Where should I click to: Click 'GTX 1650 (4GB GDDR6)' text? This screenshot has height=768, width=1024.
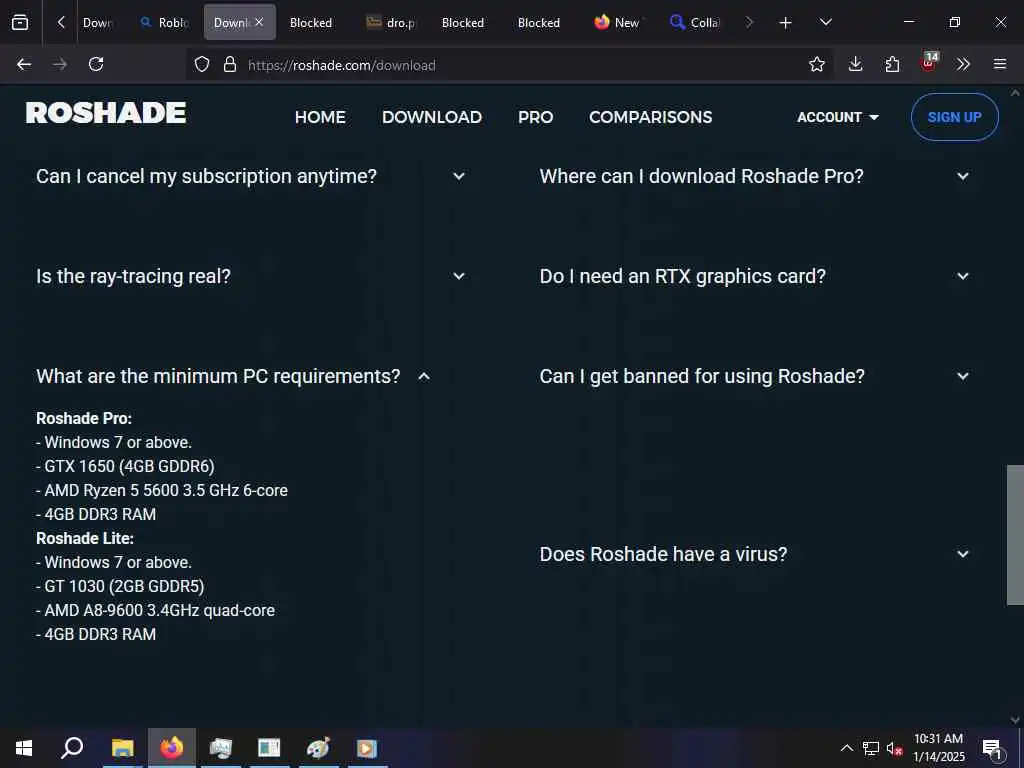tap(129, 466)
